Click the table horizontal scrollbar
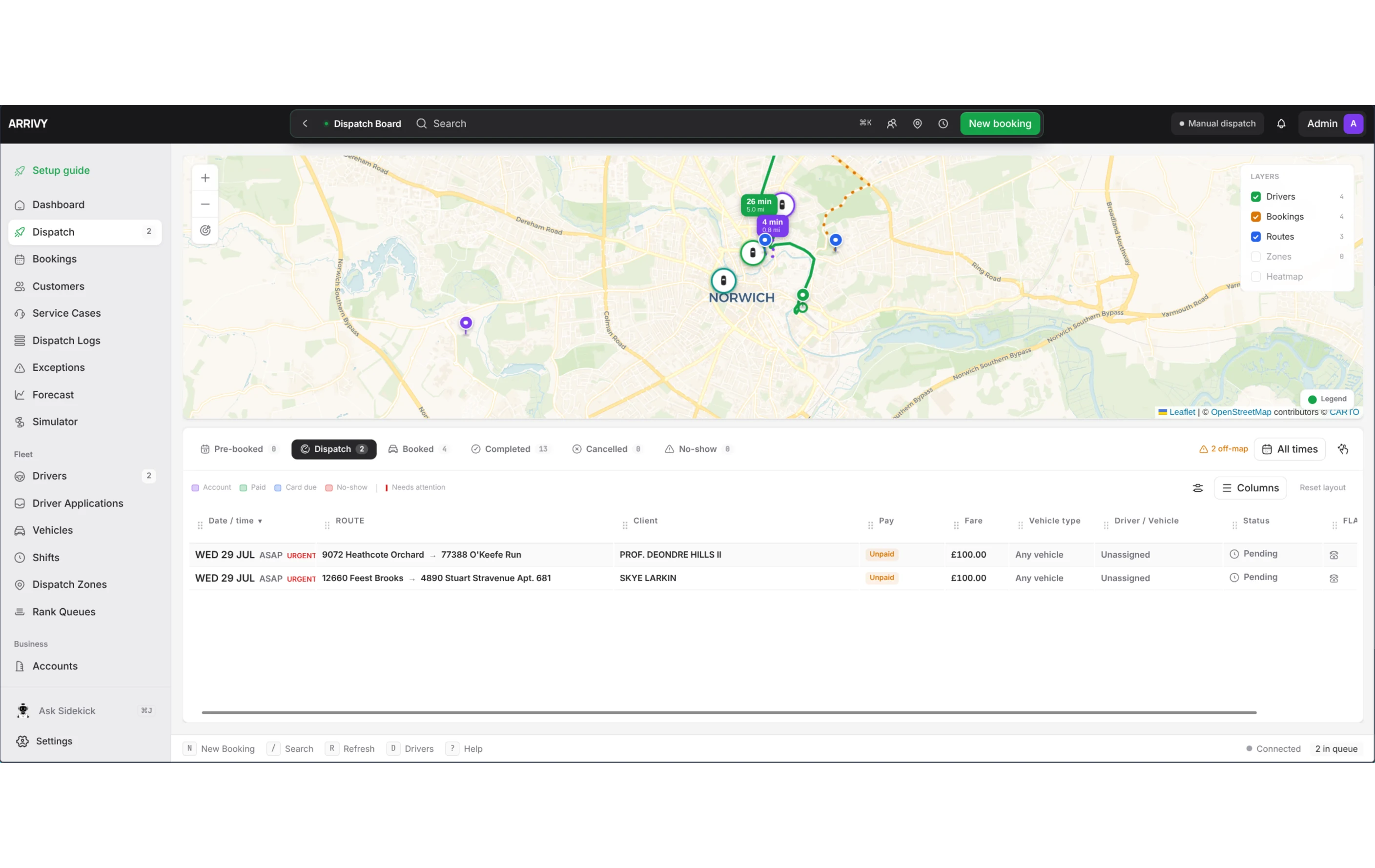1375x868 pixels. click(729, 713)
